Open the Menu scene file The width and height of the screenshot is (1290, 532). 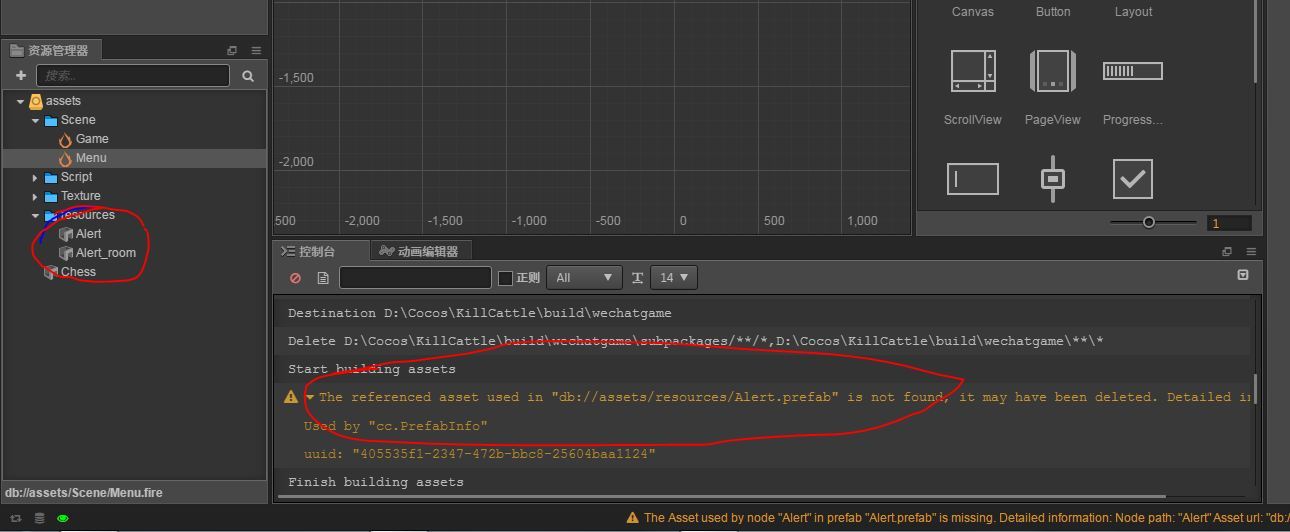(x=91, y=158)
